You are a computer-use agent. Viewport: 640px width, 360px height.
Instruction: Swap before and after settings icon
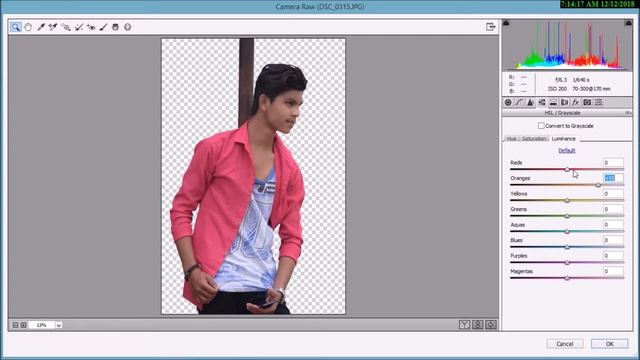click(477, 324)
